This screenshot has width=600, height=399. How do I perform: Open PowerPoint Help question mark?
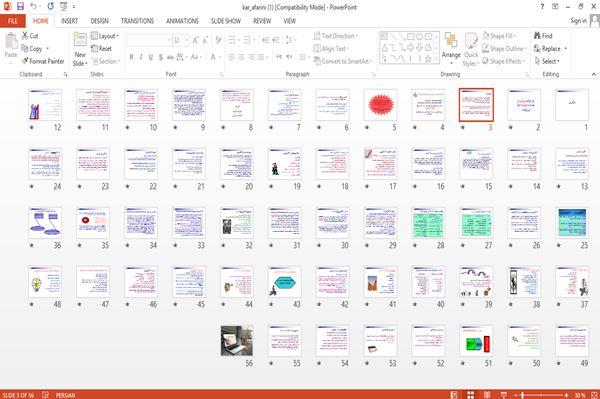point(542,7)
